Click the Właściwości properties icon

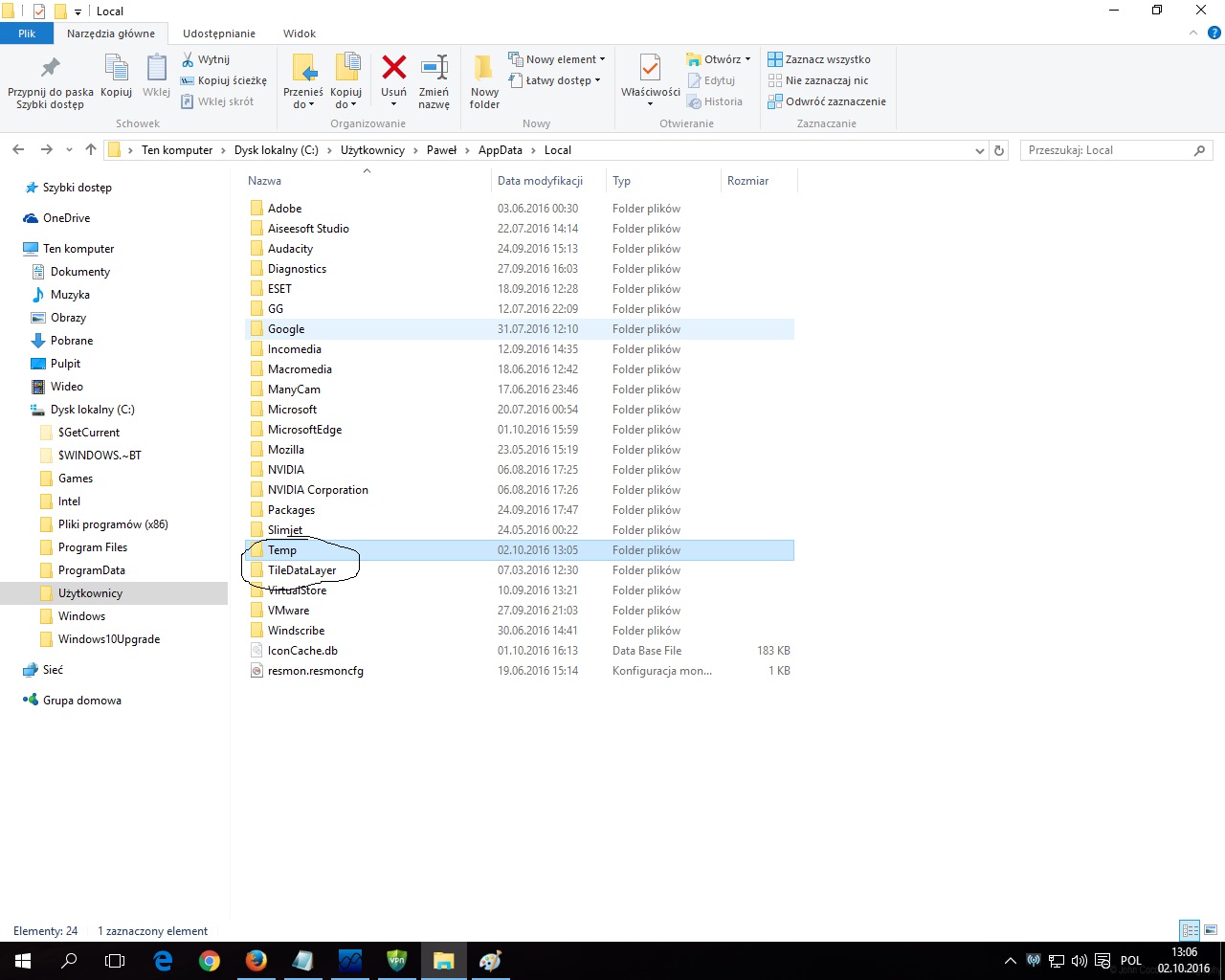650,69
